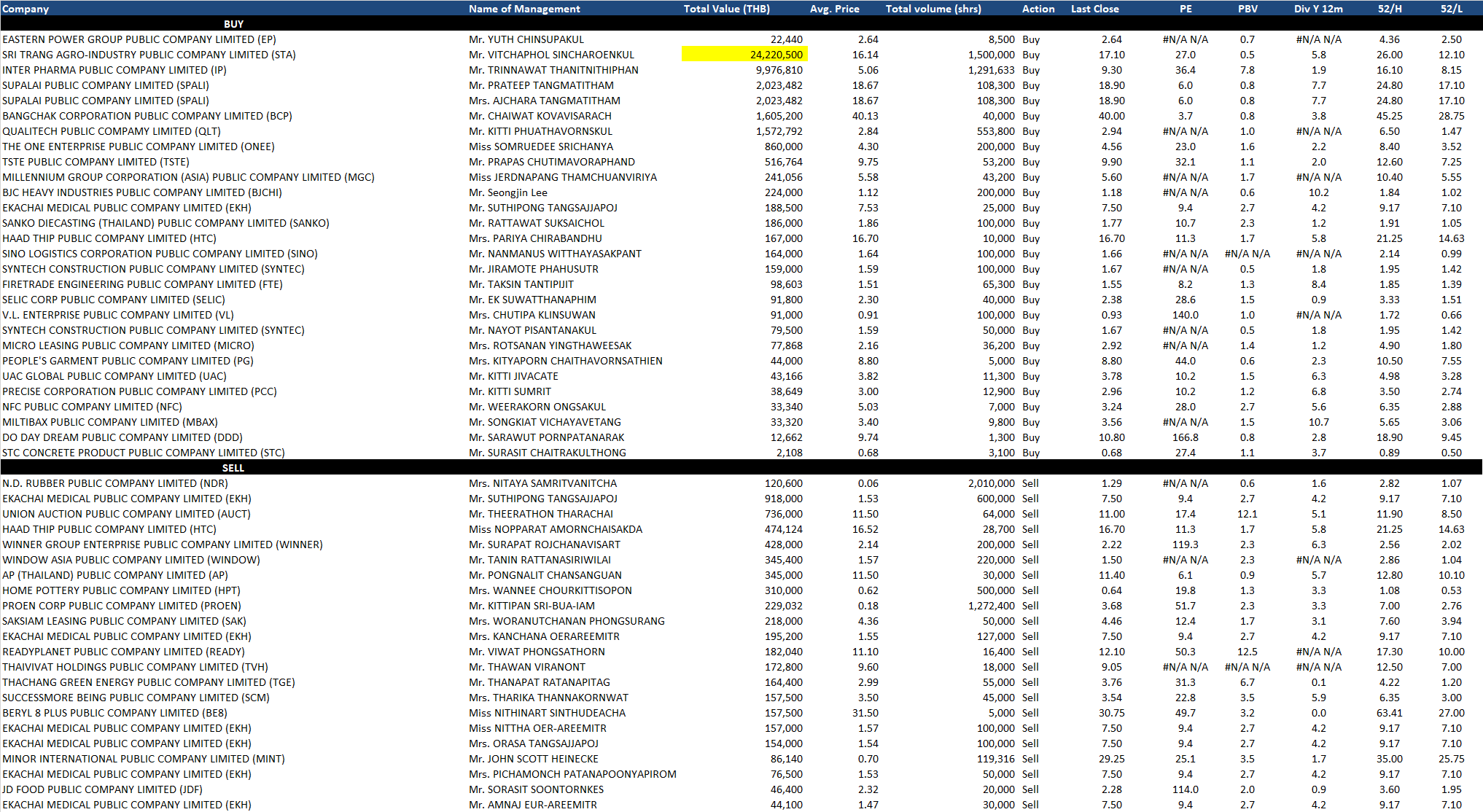Viewport: 1483px width, 812px height.
Task: Select WINNER GROUP ENTERPRISE (WINNER) cell
Action: 162,544
